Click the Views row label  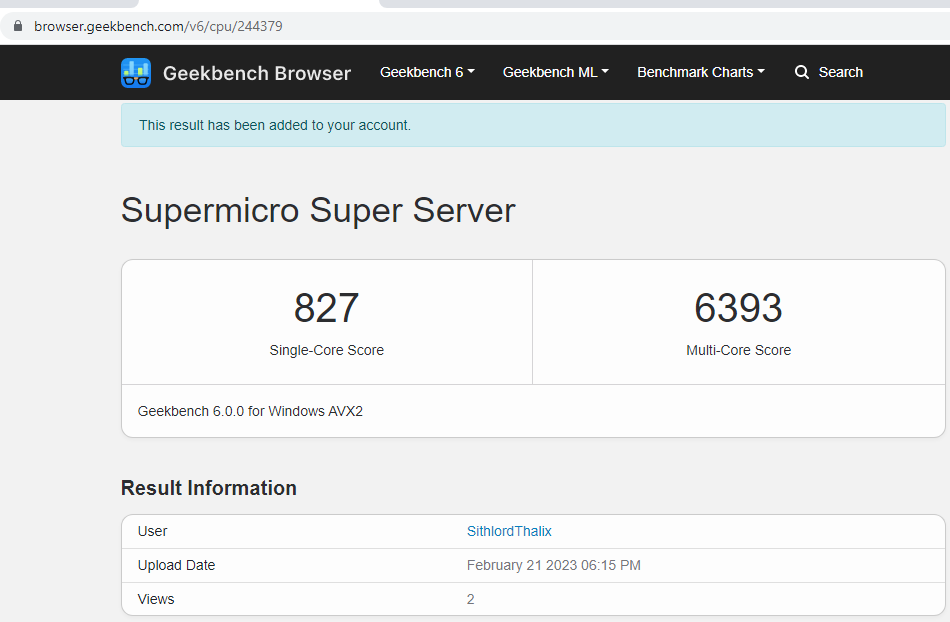[156, 599]
